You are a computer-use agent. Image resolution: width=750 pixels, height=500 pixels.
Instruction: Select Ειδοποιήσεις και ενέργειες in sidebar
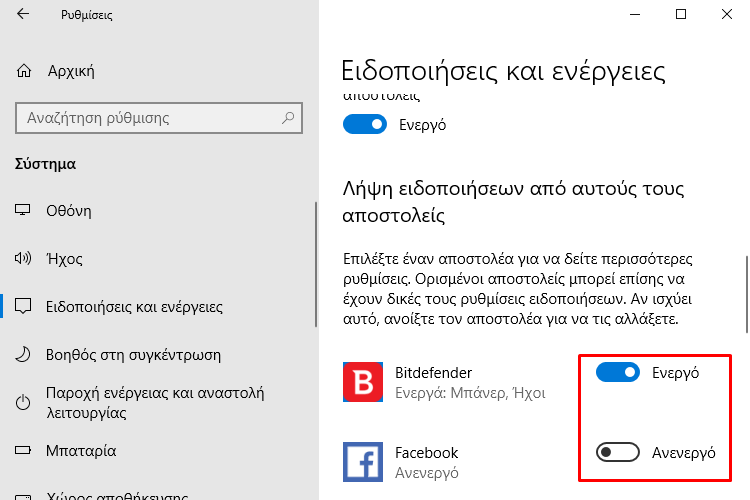point(158,306)
